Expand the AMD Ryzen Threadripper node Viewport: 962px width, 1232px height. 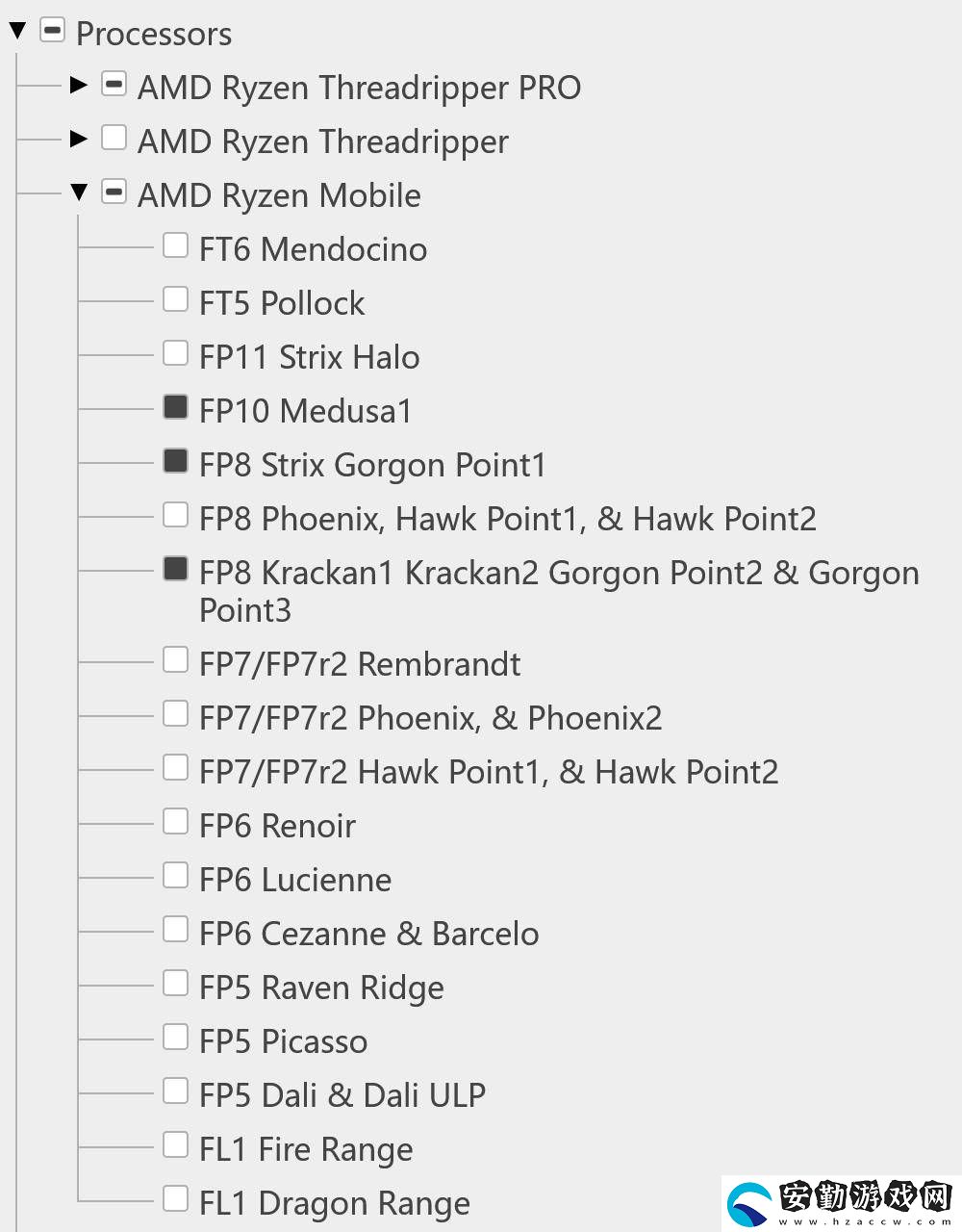coord(79,140)
